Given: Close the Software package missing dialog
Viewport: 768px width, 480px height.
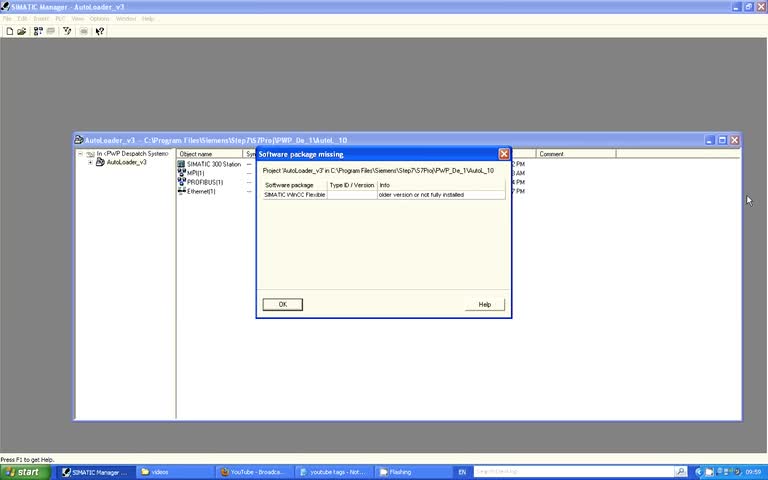Looking at the screenshot, I should coord(504,154).
